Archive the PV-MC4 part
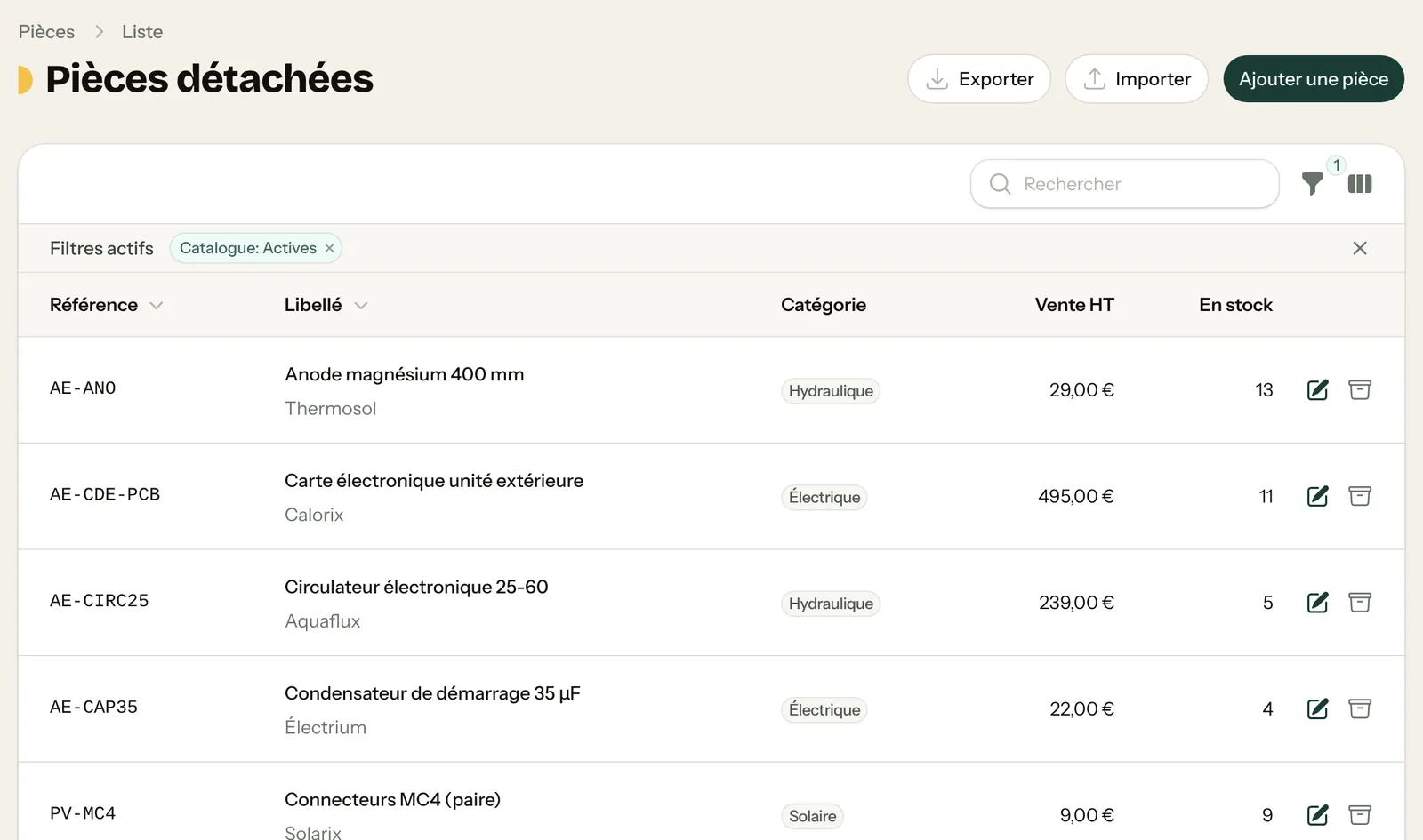This screenshot has height=840, width=1423. [1360, 815]
